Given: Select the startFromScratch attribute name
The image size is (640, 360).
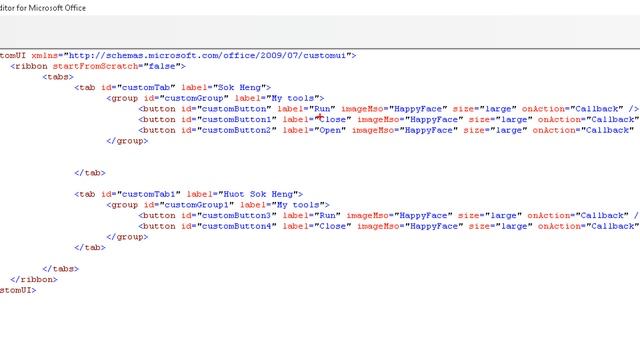Looking at the screenshot, I should click(x=96, y=66).
